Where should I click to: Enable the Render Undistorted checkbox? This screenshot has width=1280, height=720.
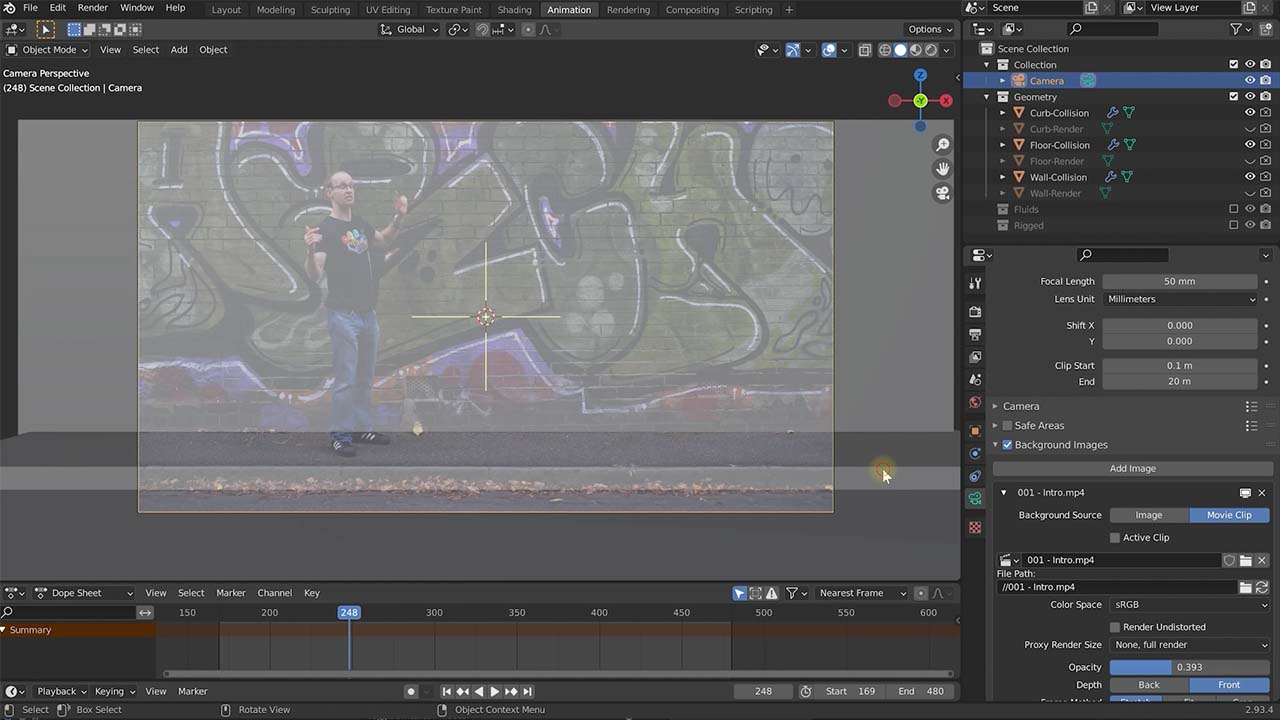click(x=1115, y=627)
